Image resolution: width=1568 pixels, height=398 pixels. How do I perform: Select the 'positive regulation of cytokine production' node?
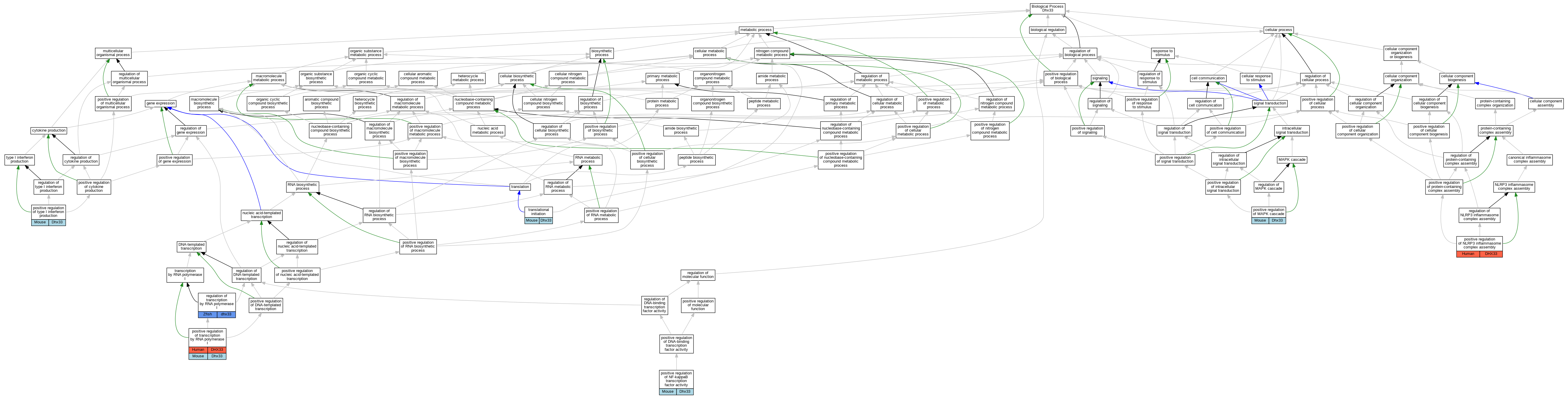coord(94,186)
